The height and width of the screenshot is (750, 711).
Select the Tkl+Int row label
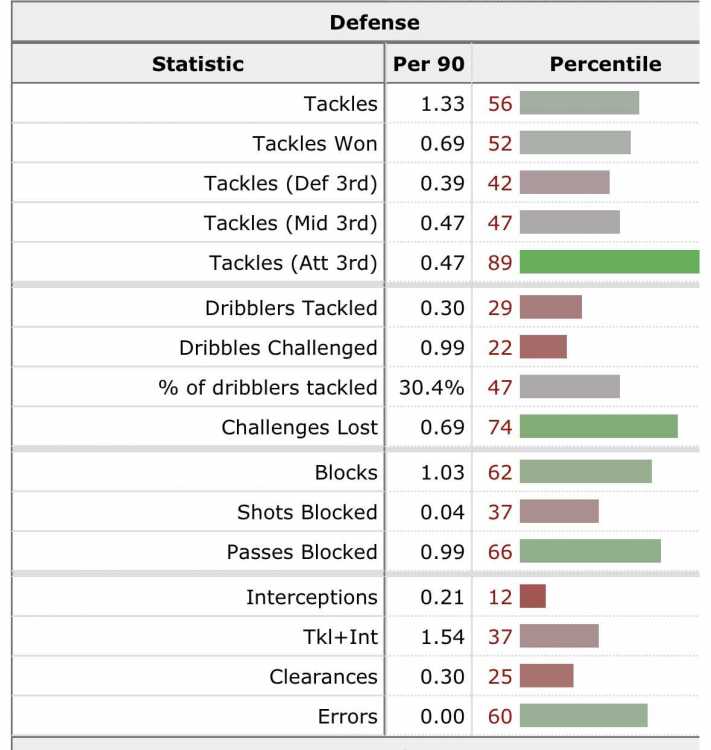[x=340, y=637]
